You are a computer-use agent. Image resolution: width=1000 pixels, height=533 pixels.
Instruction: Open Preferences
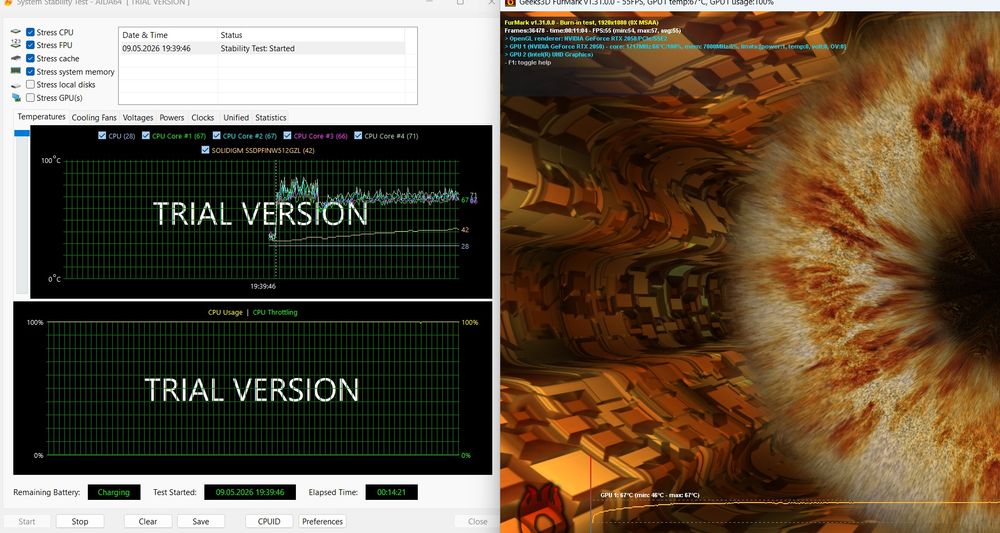(322, 521)
